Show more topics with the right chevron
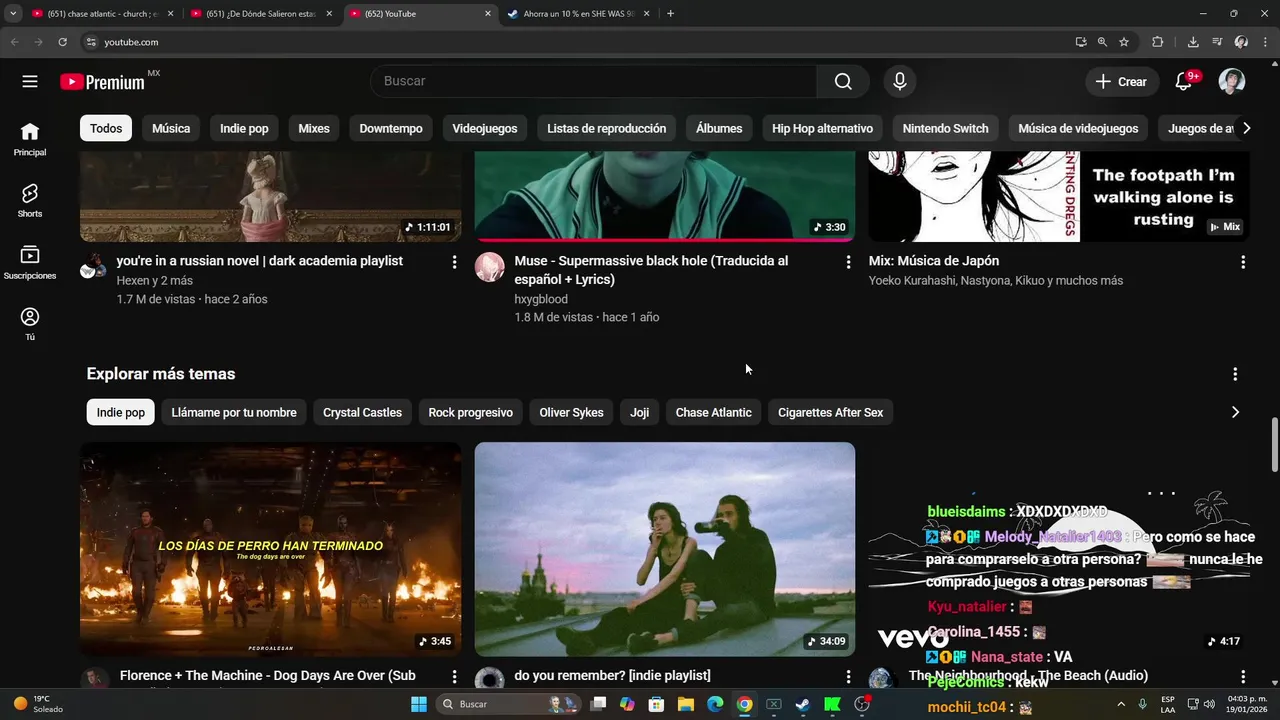1280x720 pixels. click(1235, 412)
